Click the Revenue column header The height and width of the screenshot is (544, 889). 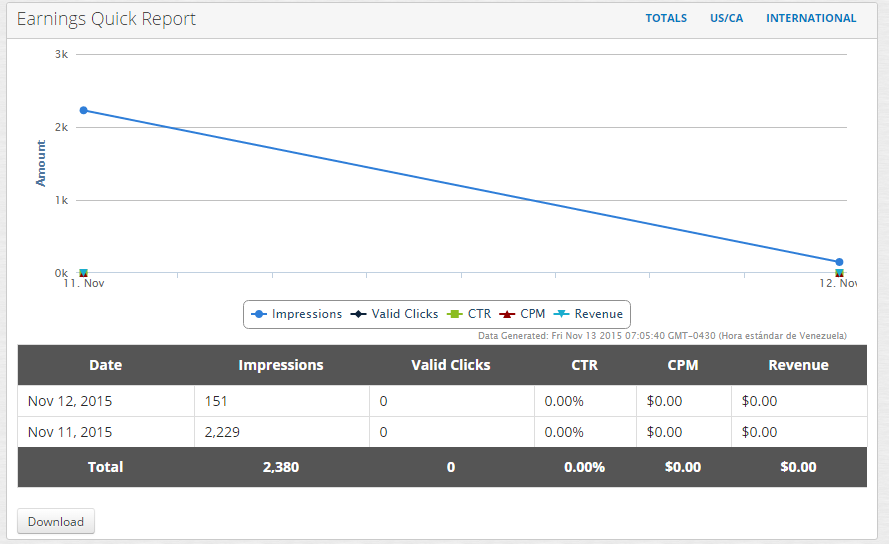click(x=798, y=365)
